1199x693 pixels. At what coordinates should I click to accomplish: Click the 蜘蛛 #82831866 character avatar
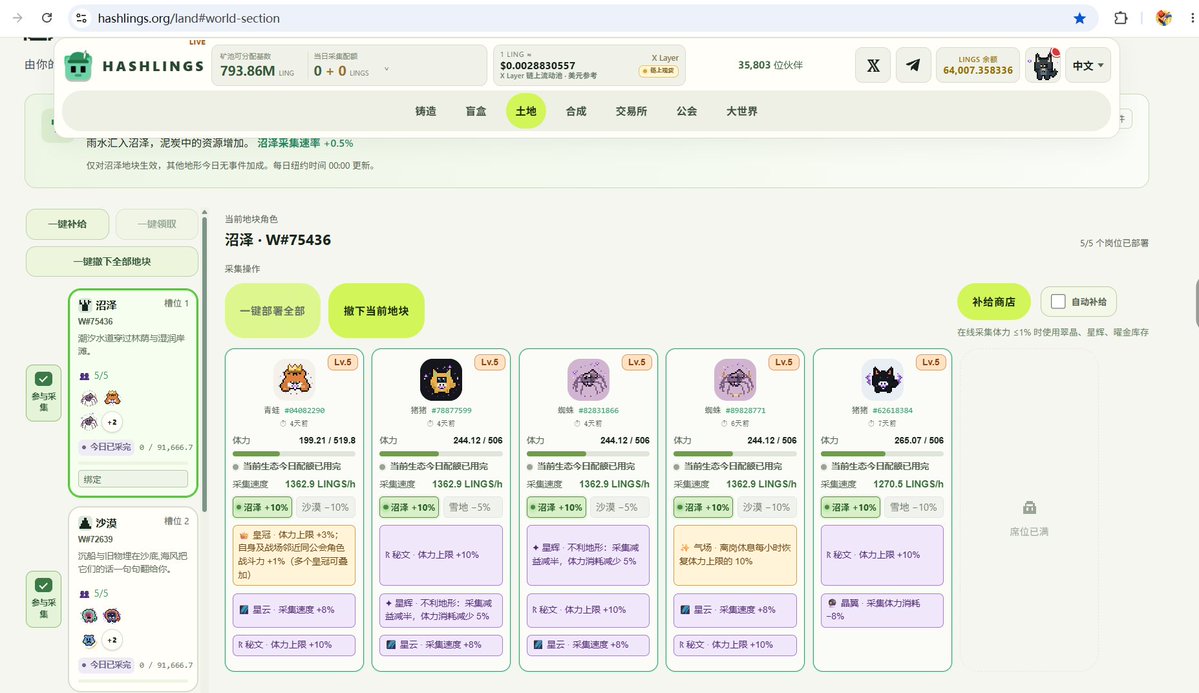point(588,379)
